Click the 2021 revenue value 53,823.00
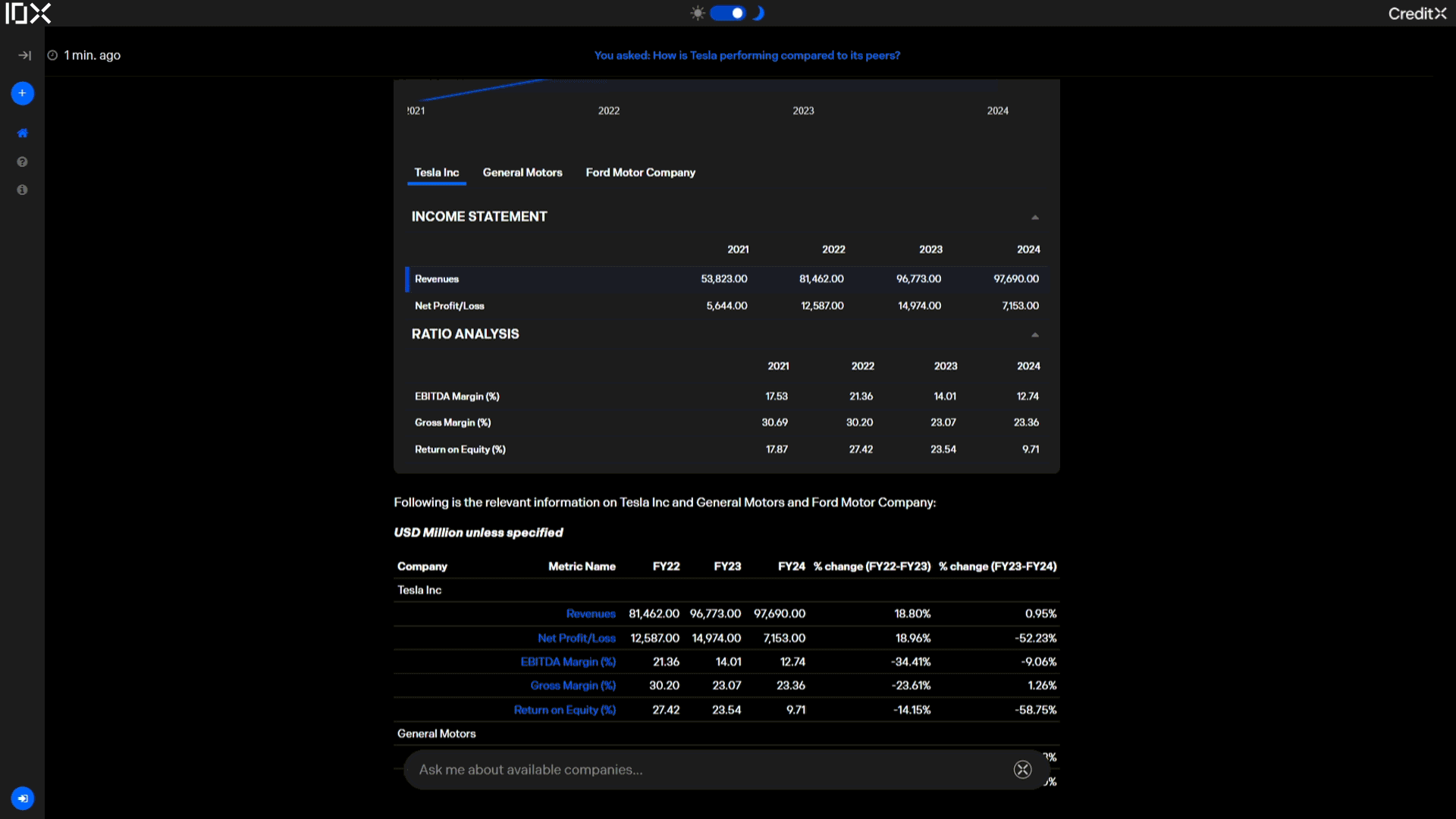 723,279
